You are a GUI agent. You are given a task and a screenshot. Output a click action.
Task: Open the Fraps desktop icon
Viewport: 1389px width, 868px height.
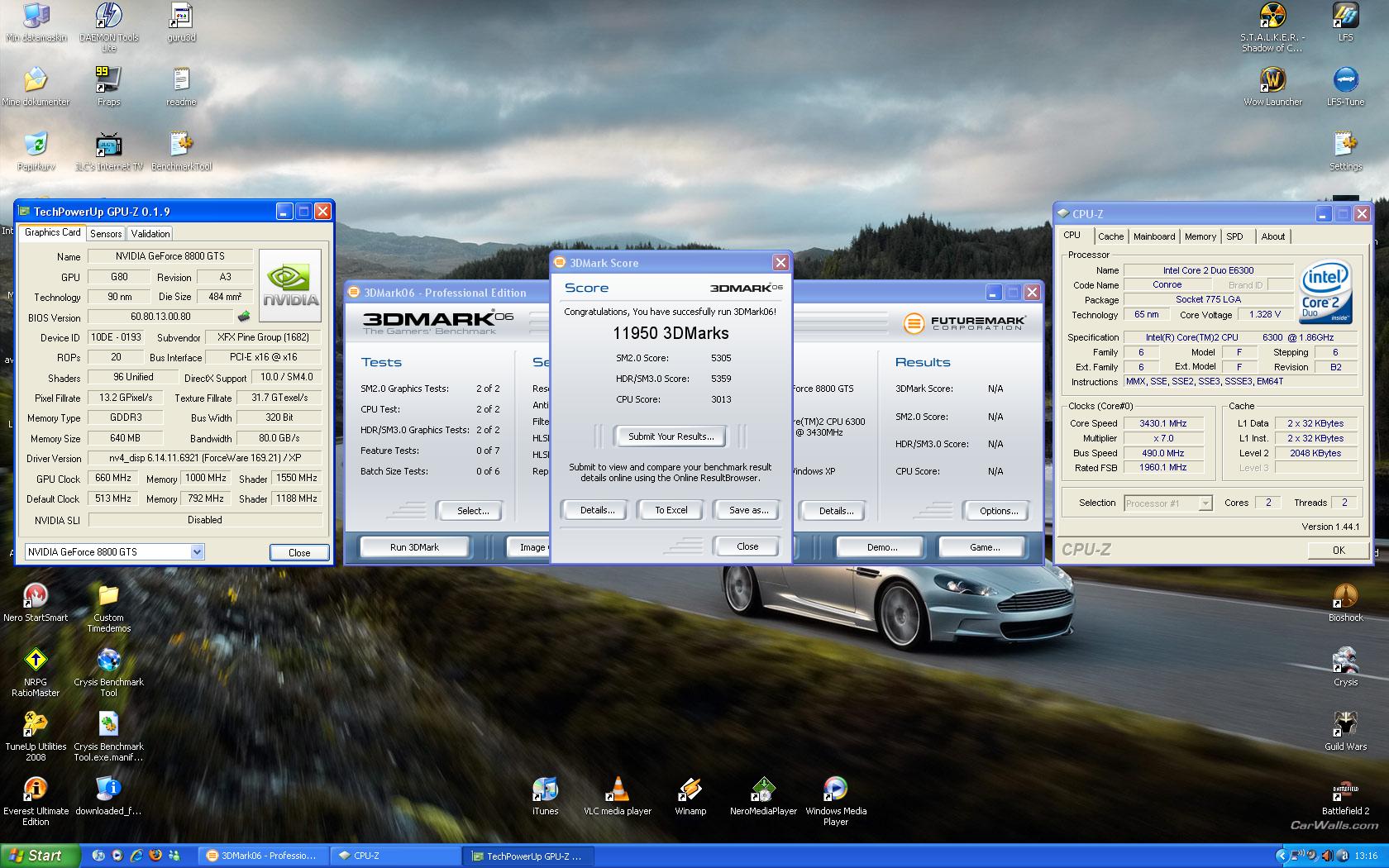(108, 86)
